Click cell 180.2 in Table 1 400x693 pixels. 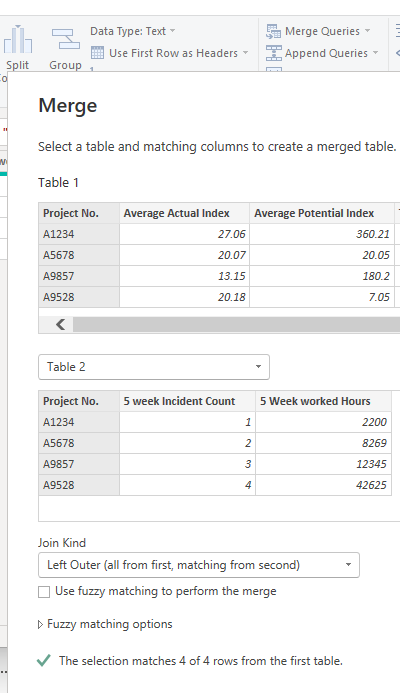pyautogui.click(x=322, y=276)
